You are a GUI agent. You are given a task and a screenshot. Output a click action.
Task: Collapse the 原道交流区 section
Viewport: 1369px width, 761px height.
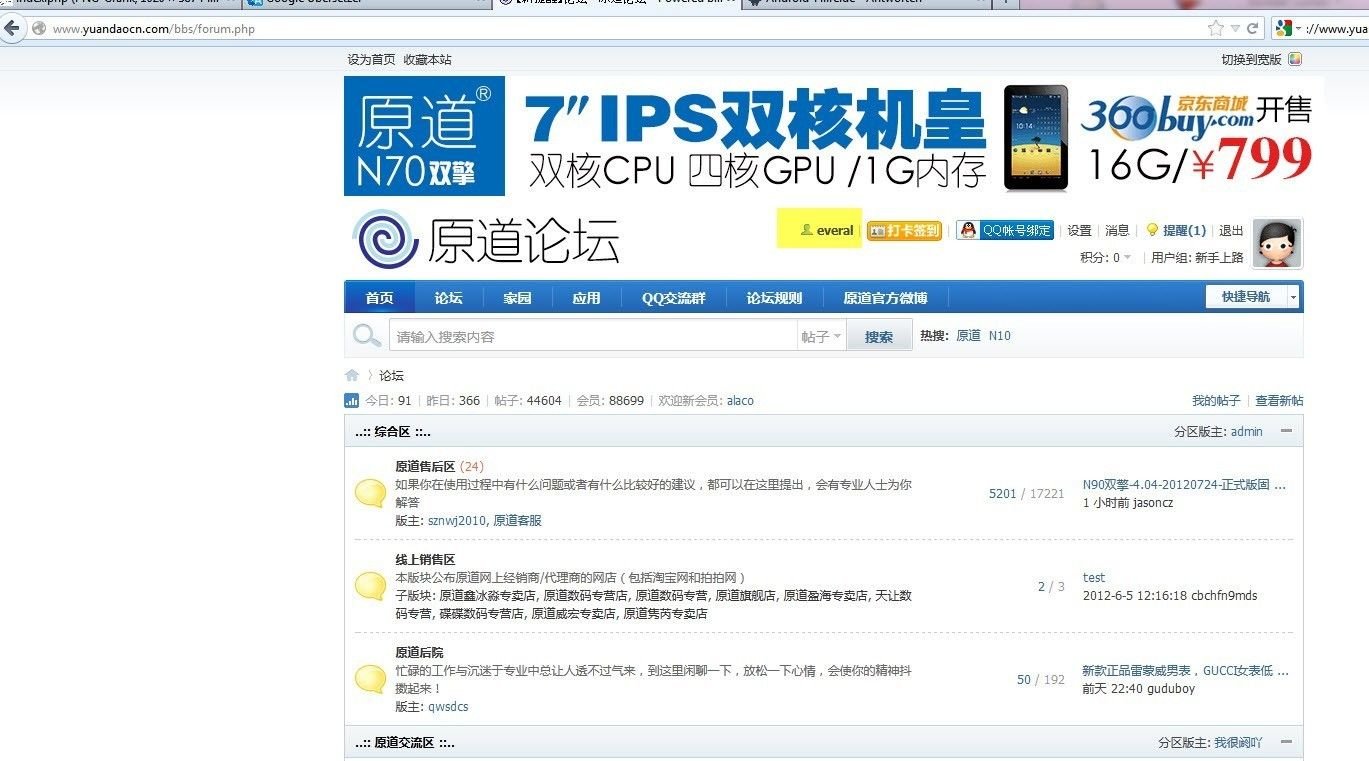(x=1286, y=742)
